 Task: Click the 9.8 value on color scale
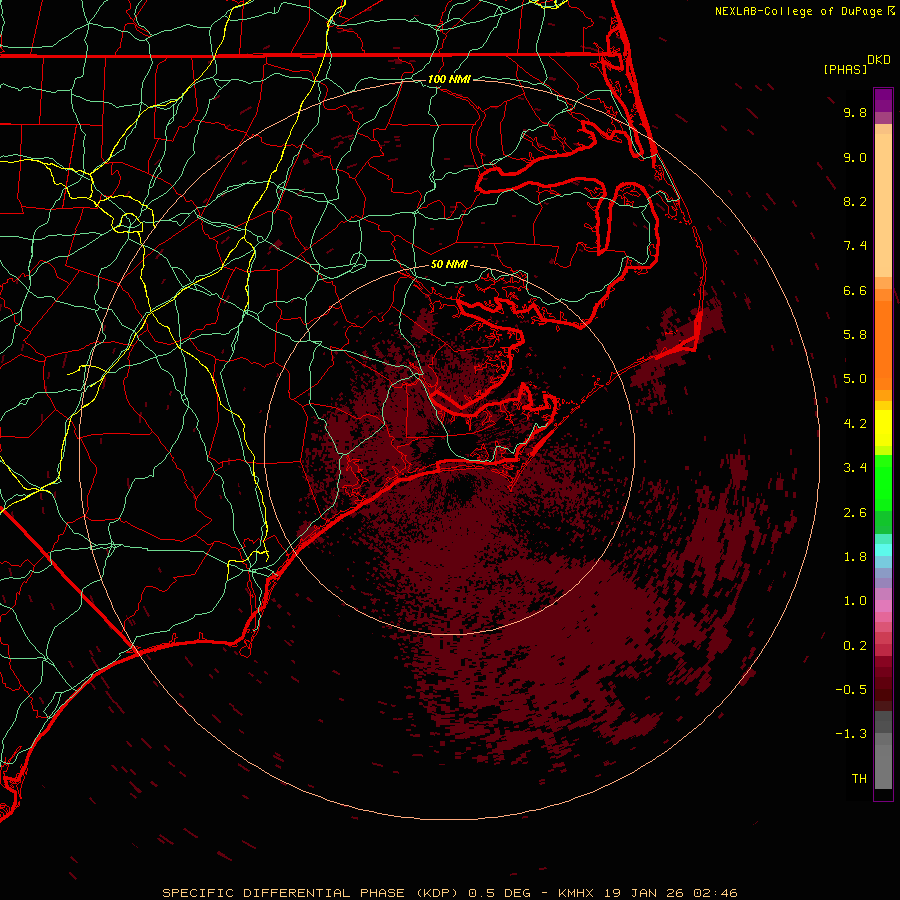point(855,112)
